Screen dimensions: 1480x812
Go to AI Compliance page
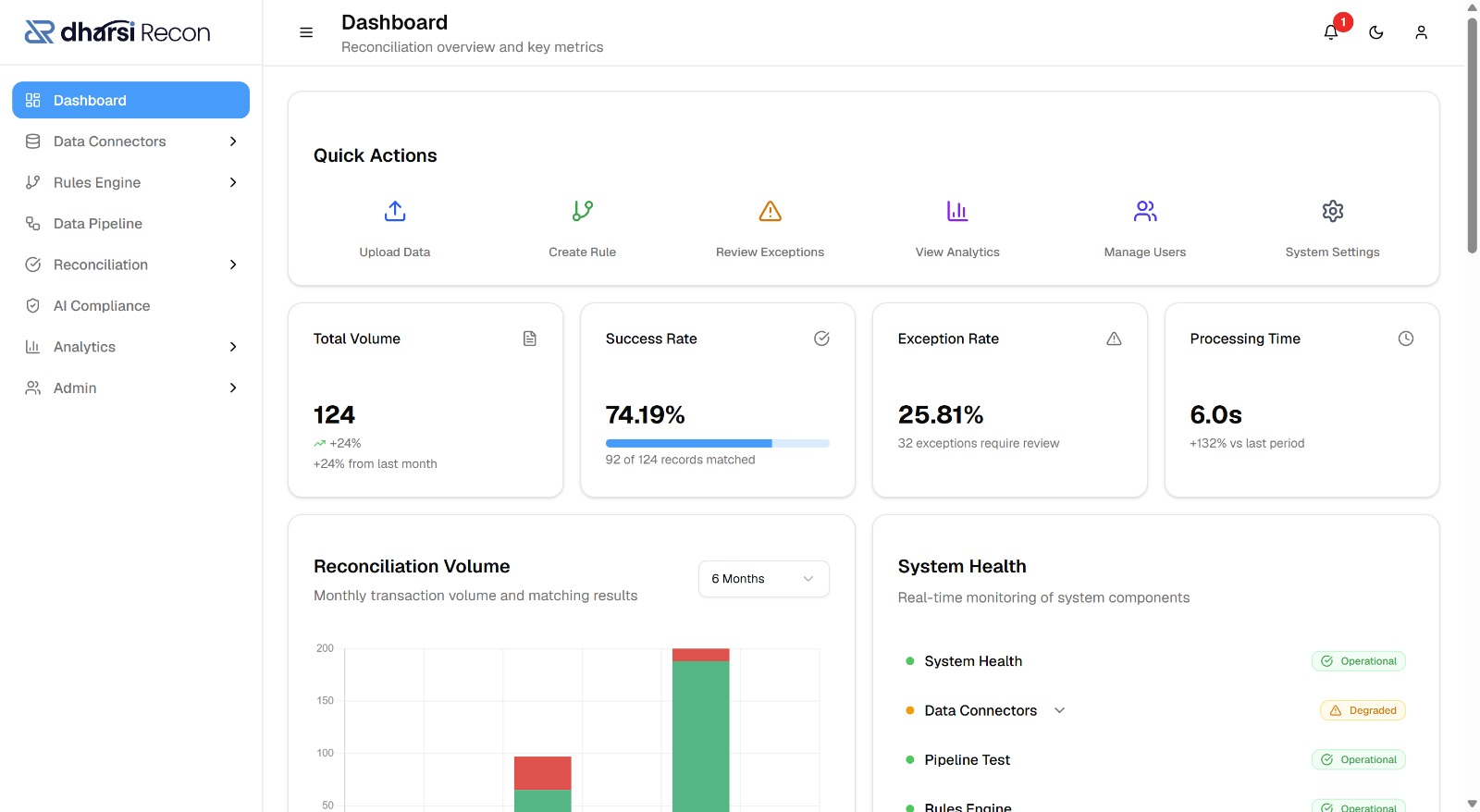pos(102,306)
